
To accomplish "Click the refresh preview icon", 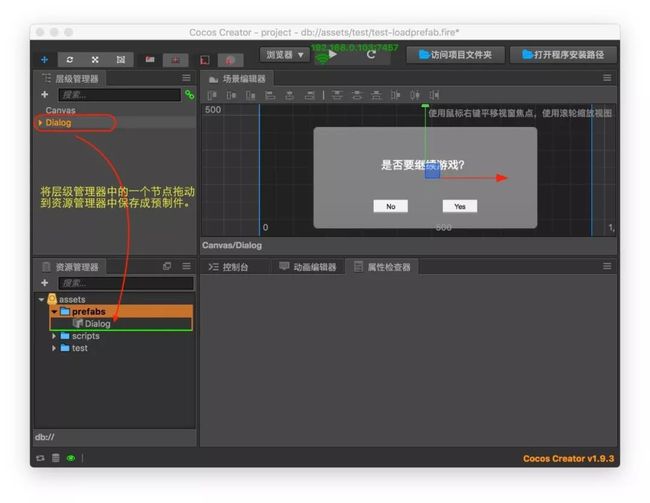I will click(x=371, y=54).
